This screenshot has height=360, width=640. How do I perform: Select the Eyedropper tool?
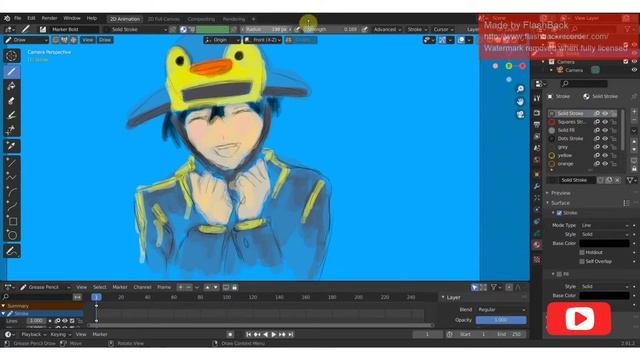[12, 146]
